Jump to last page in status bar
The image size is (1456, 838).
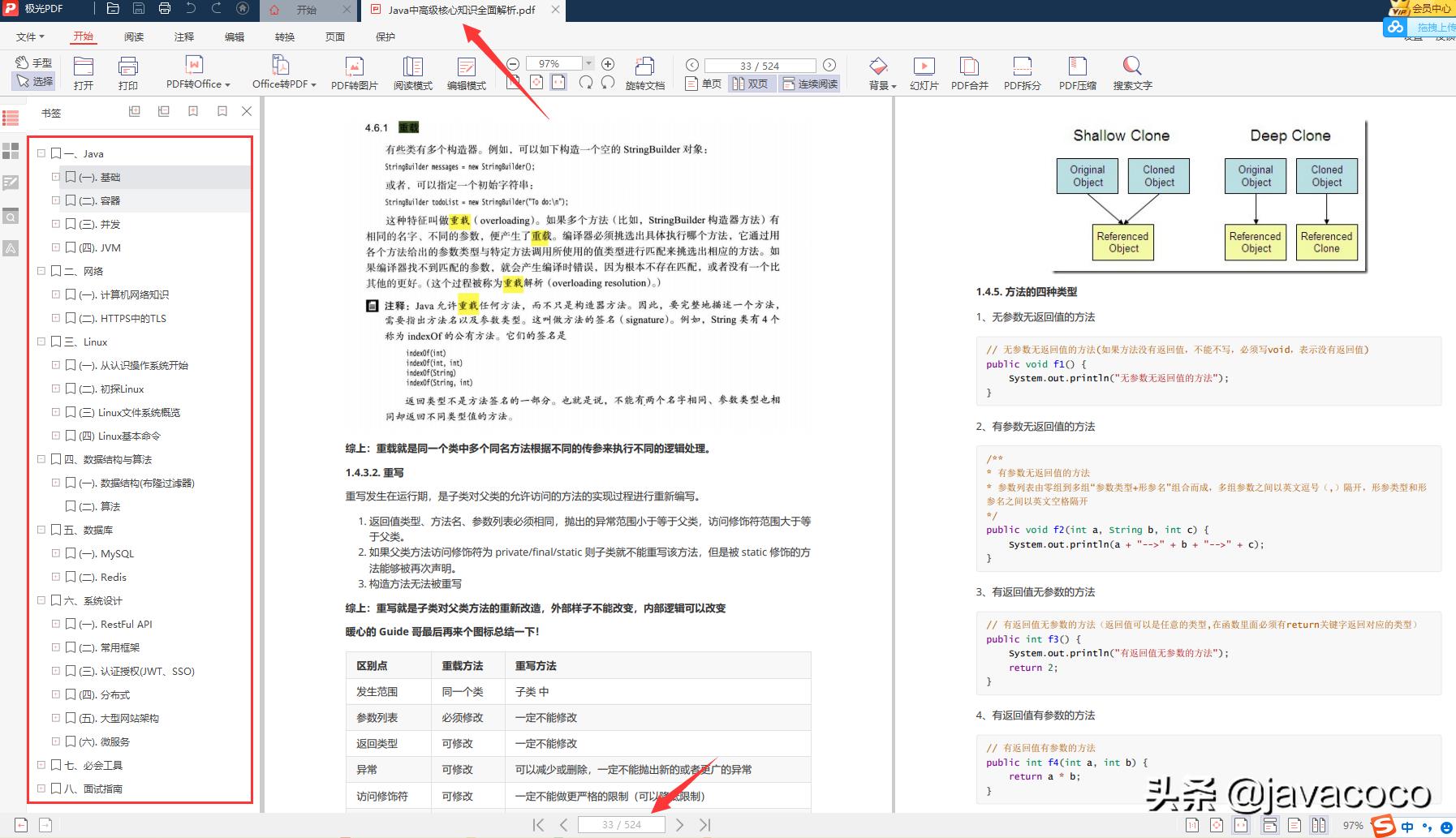tap(705, 824)
